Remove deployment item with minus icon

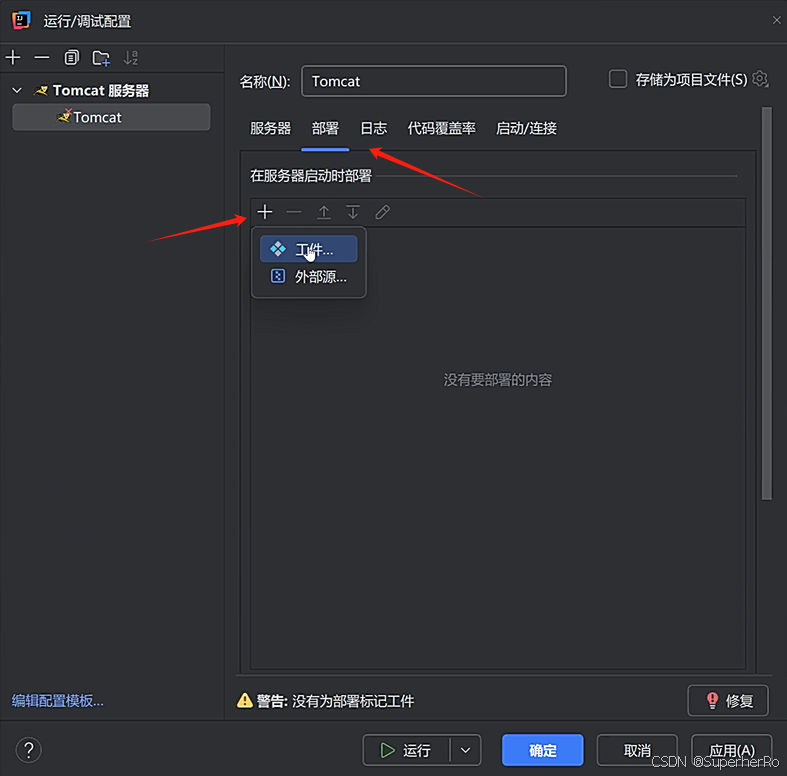[x=294, y=212]
